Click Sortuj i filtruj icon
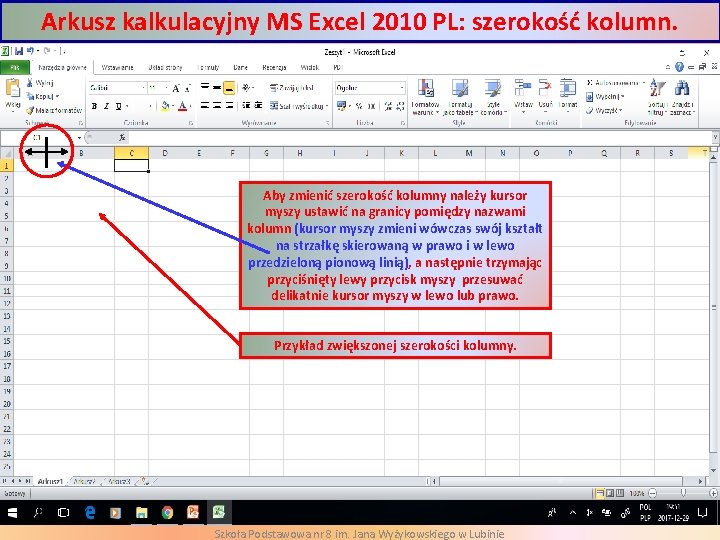720x540 pixels. [658, 89]
